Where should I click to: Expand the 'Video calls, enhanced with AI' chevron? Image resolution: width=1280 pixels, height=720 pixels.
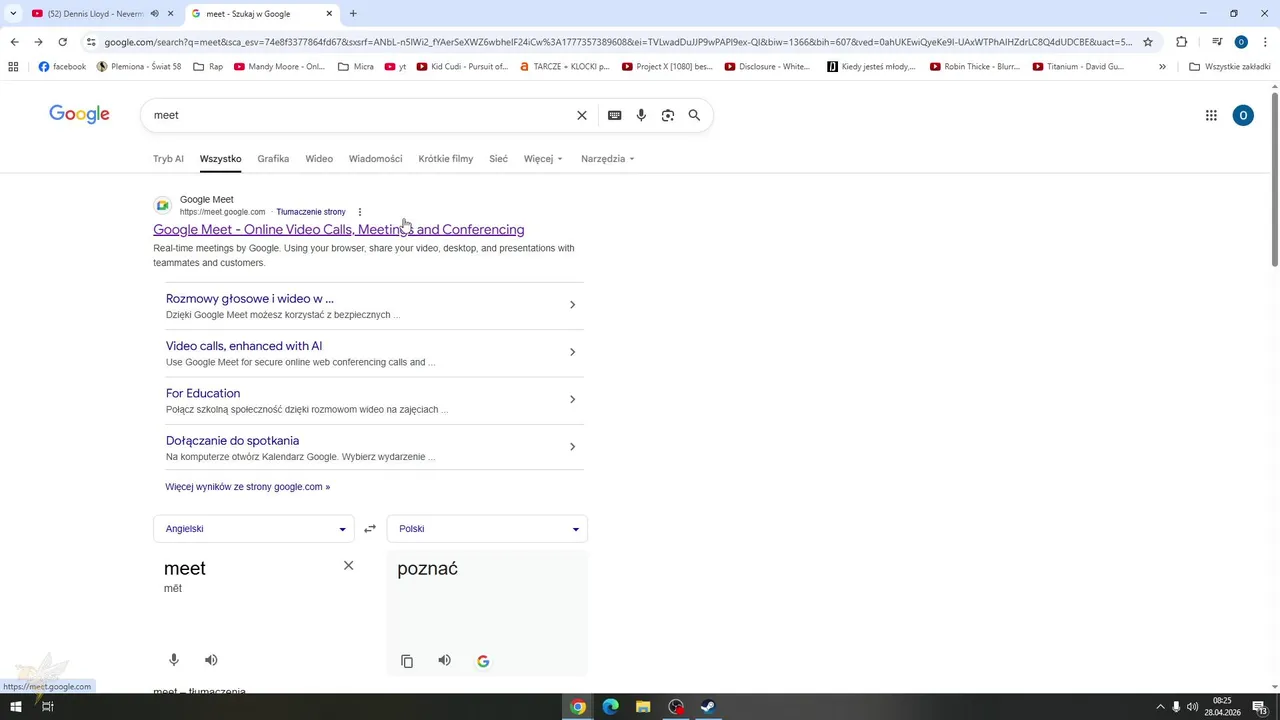pos(572,352)
